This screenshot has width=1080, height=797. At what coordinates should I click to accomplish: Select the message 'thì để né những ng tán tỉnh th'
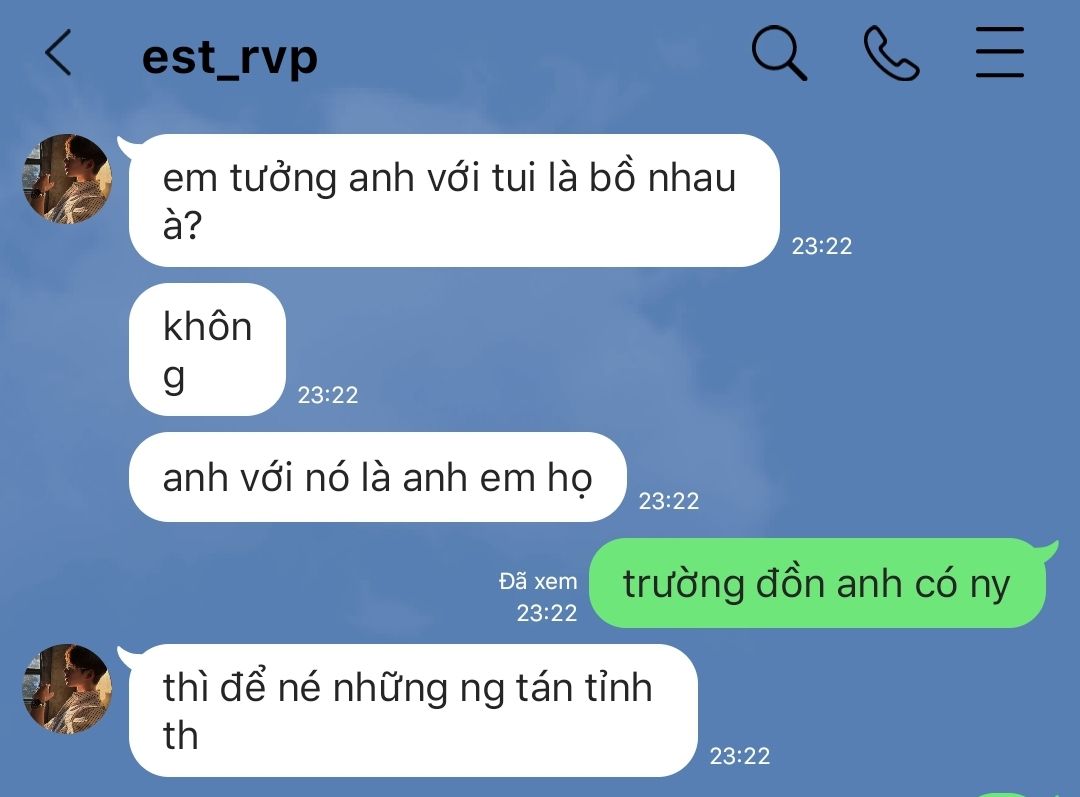tap(413, 710)
